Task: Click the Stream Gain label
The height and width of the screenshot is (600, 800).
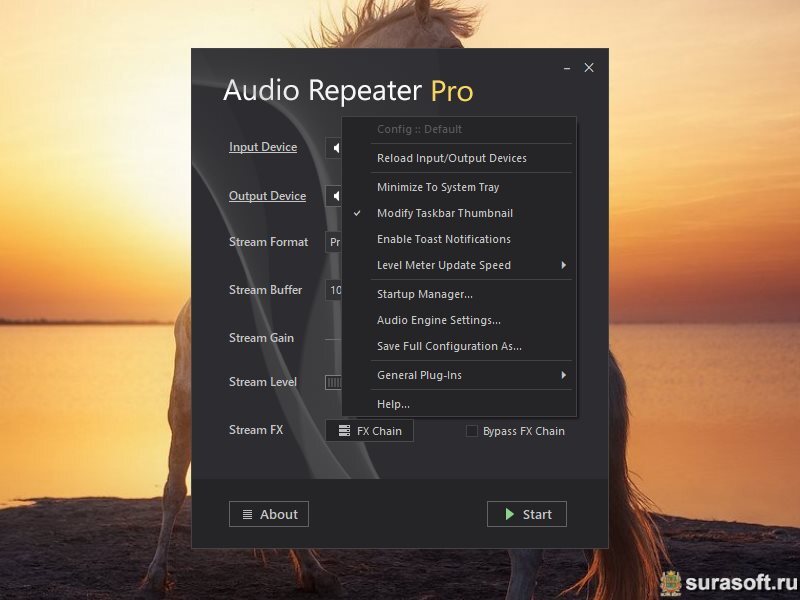Action: coord(261,338)
